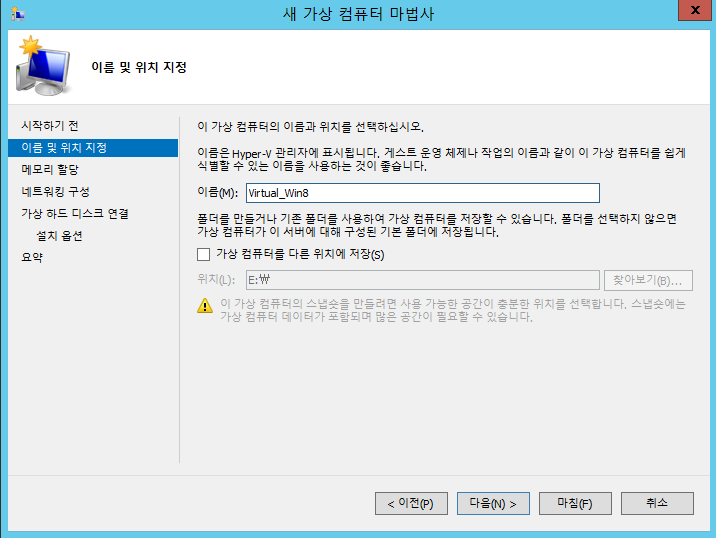Check '가상 컴퓨터를 다른 위치에 저장' checkbox
This screenshot has width=716, height=538.
pos(204,254)
